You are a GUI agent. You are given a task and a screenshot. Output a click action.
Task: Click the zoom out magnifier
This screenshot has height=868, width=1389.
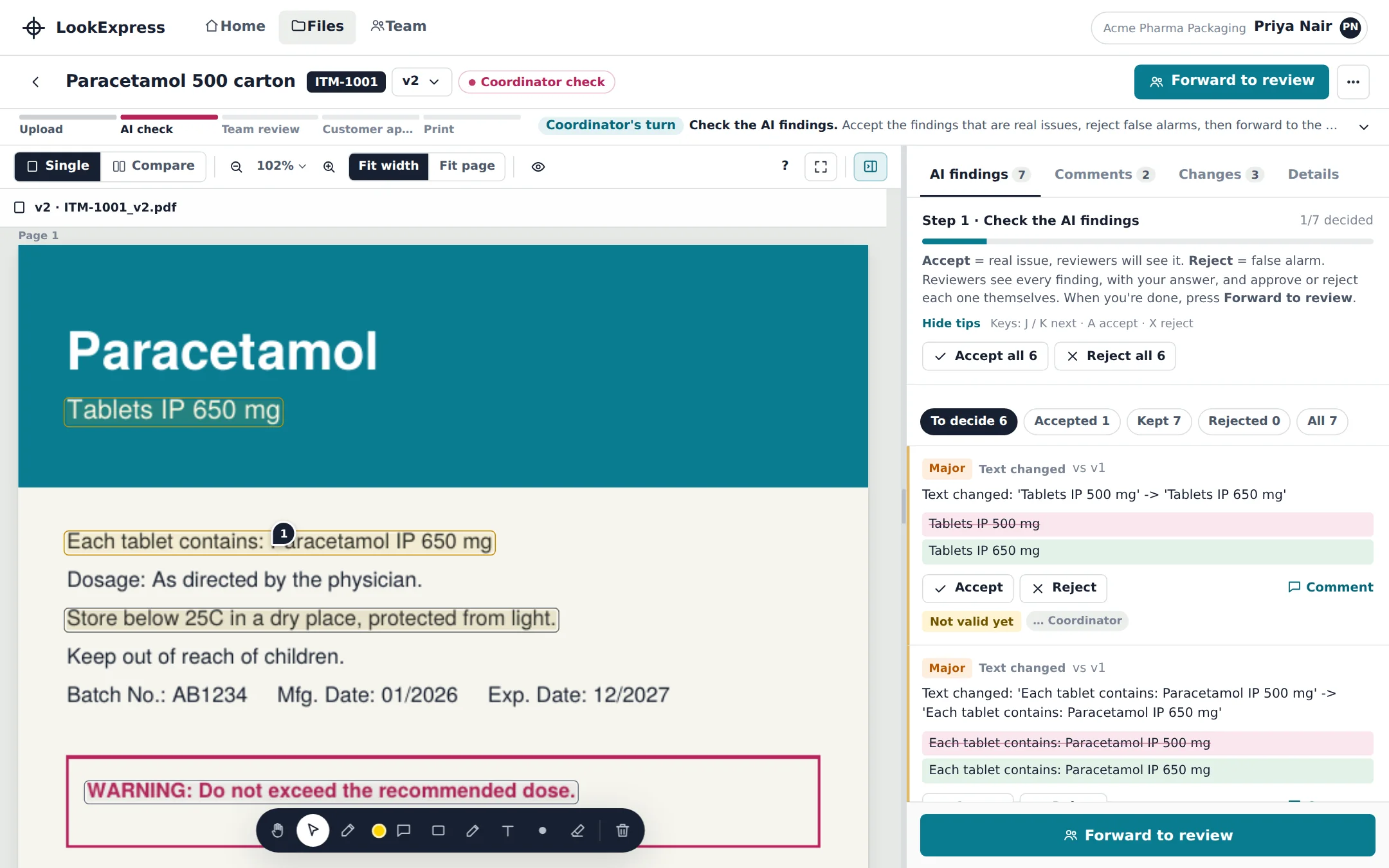pos(236,167)
